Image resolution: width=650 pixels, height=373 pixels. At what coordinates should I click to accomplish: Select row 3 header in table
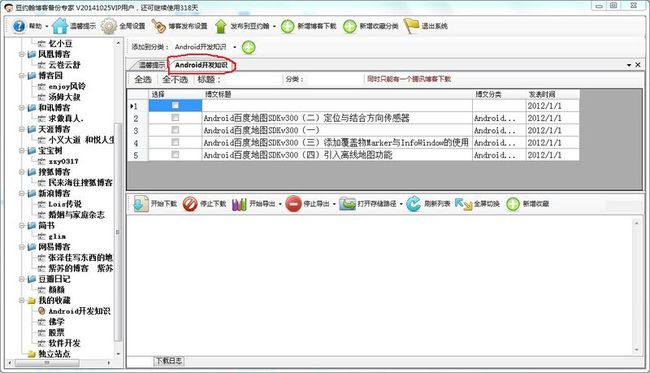(x=137, y=131)
